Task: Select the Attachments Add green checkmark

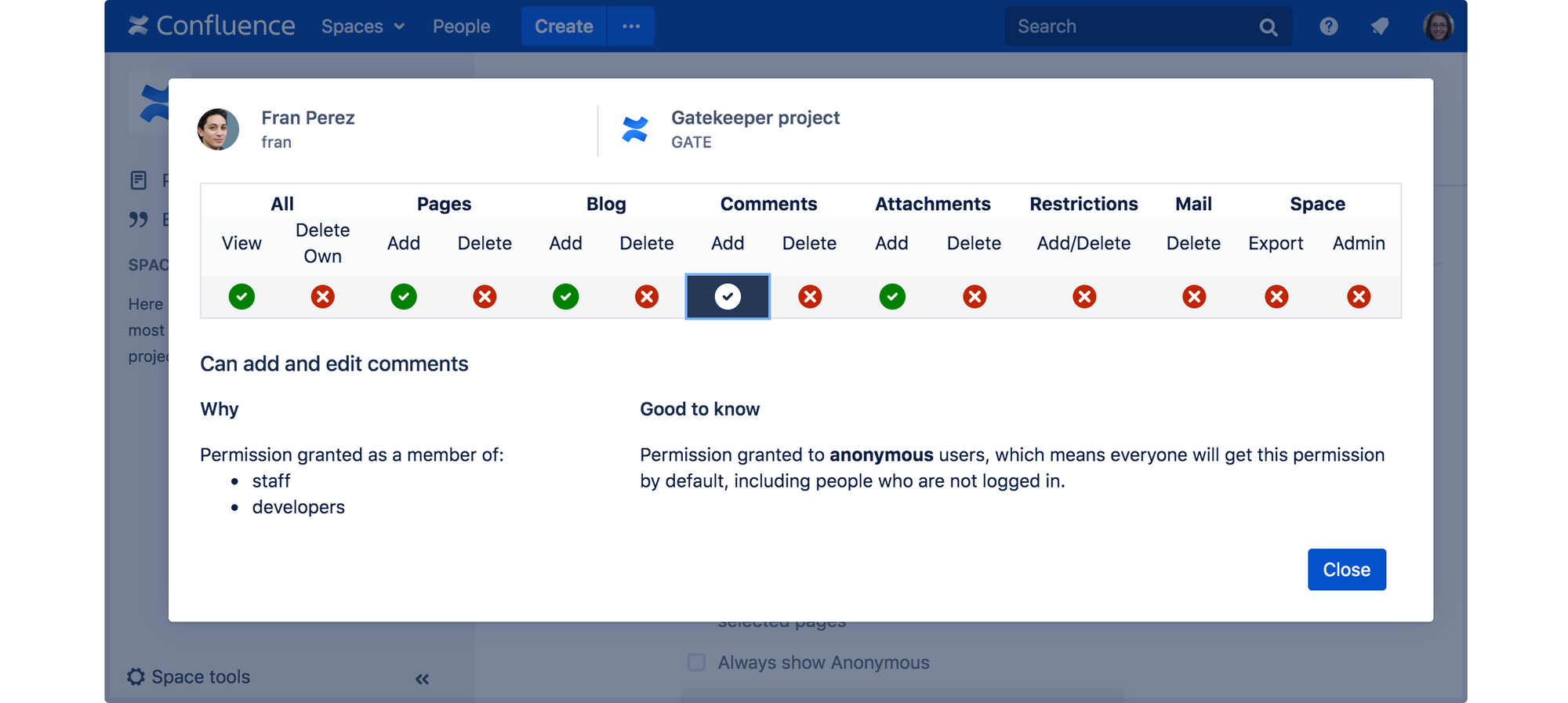Action: pyautogui.click(x=892, y=297)
